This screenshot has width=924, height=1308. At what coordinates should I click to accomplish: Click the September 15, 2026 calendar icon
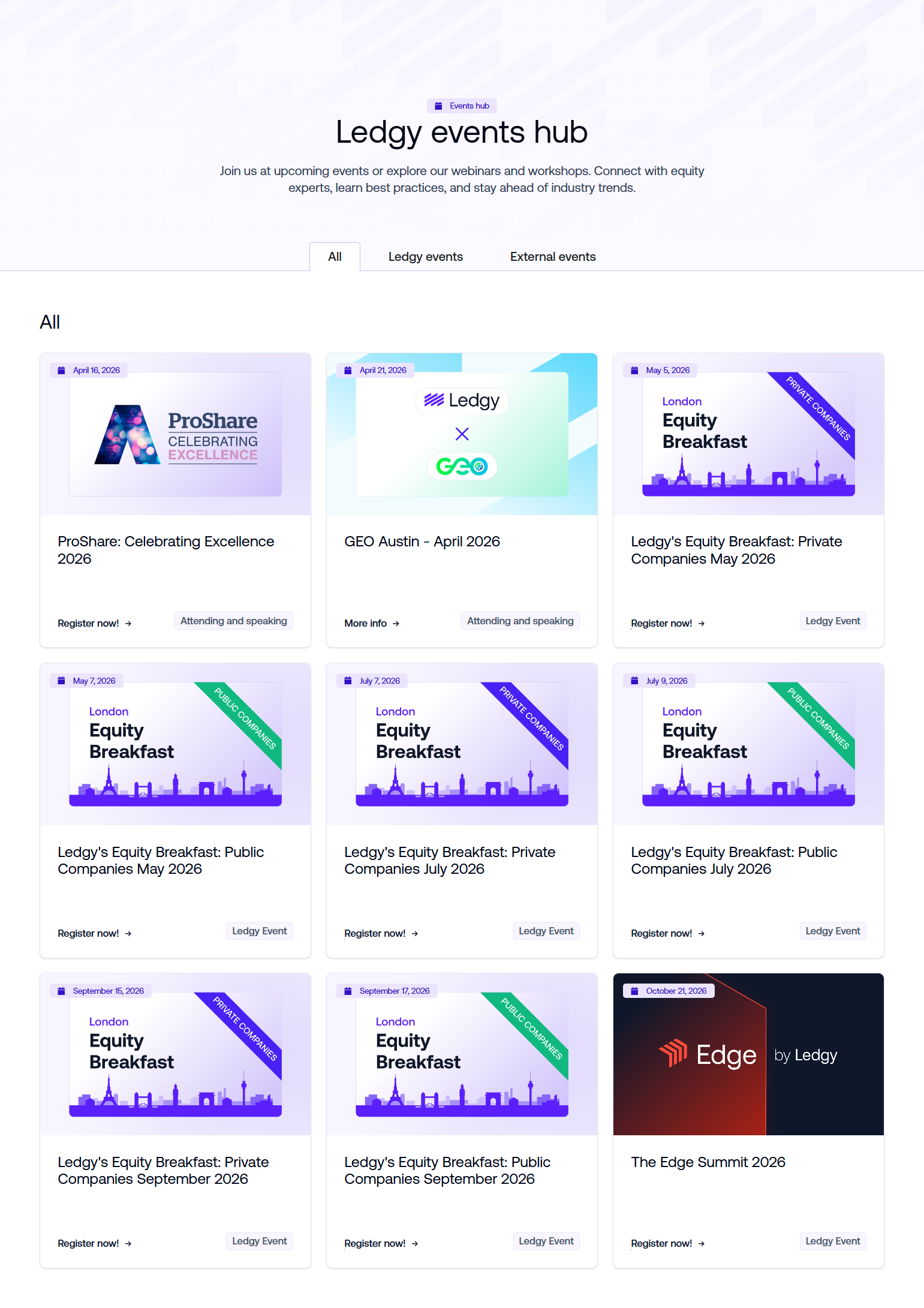[61, 991]
